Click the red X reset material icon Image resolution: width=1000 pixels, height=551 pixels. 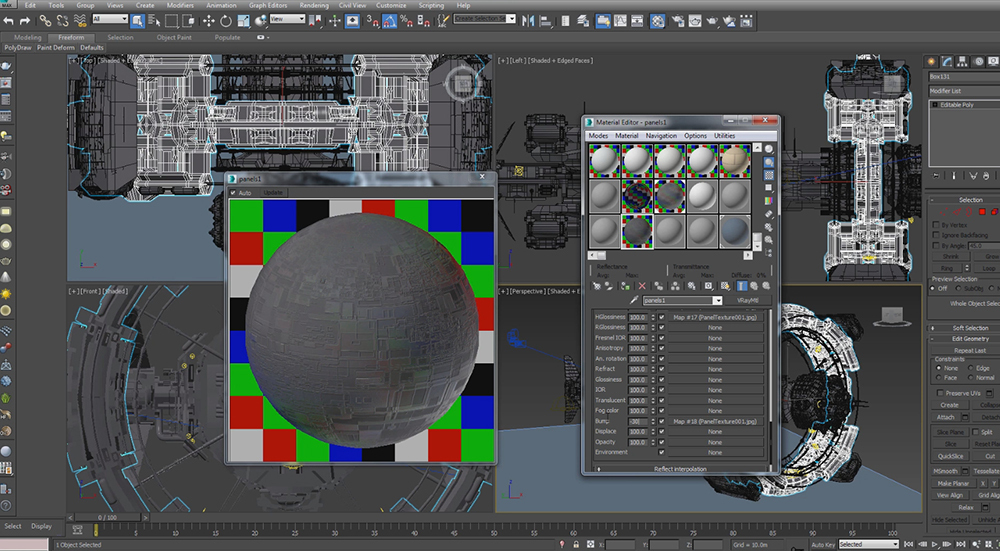[642, 286]
